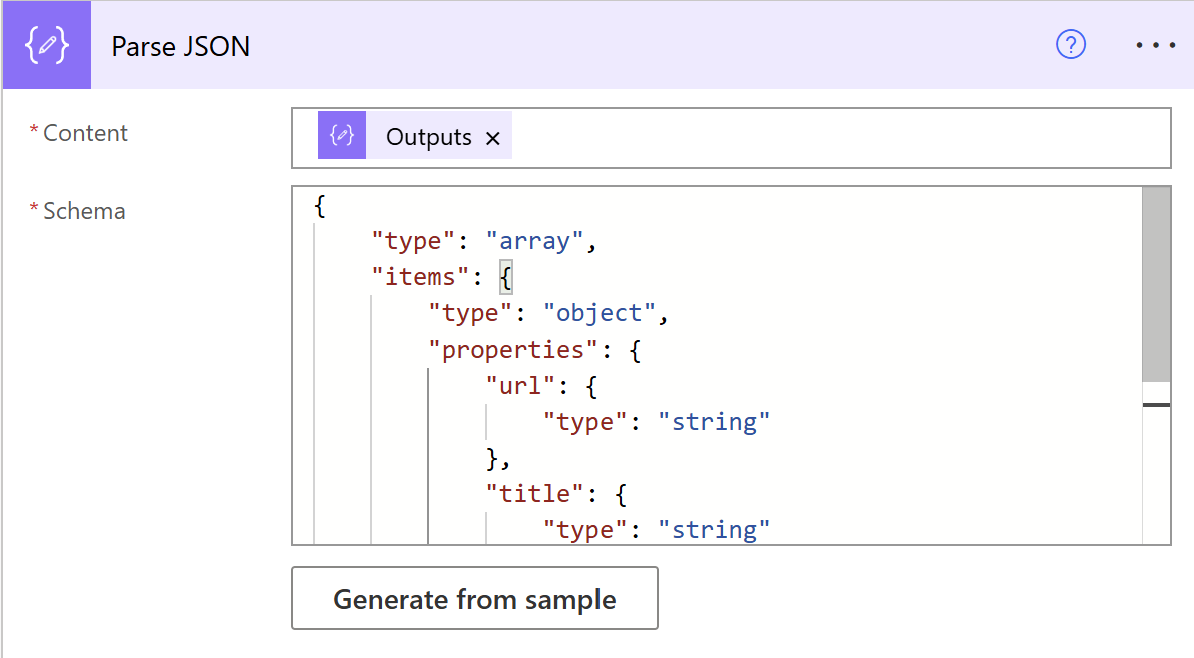Click the highlighted brace after "items"
Viewport: 1194px width, 658px height.
(506, 276)
